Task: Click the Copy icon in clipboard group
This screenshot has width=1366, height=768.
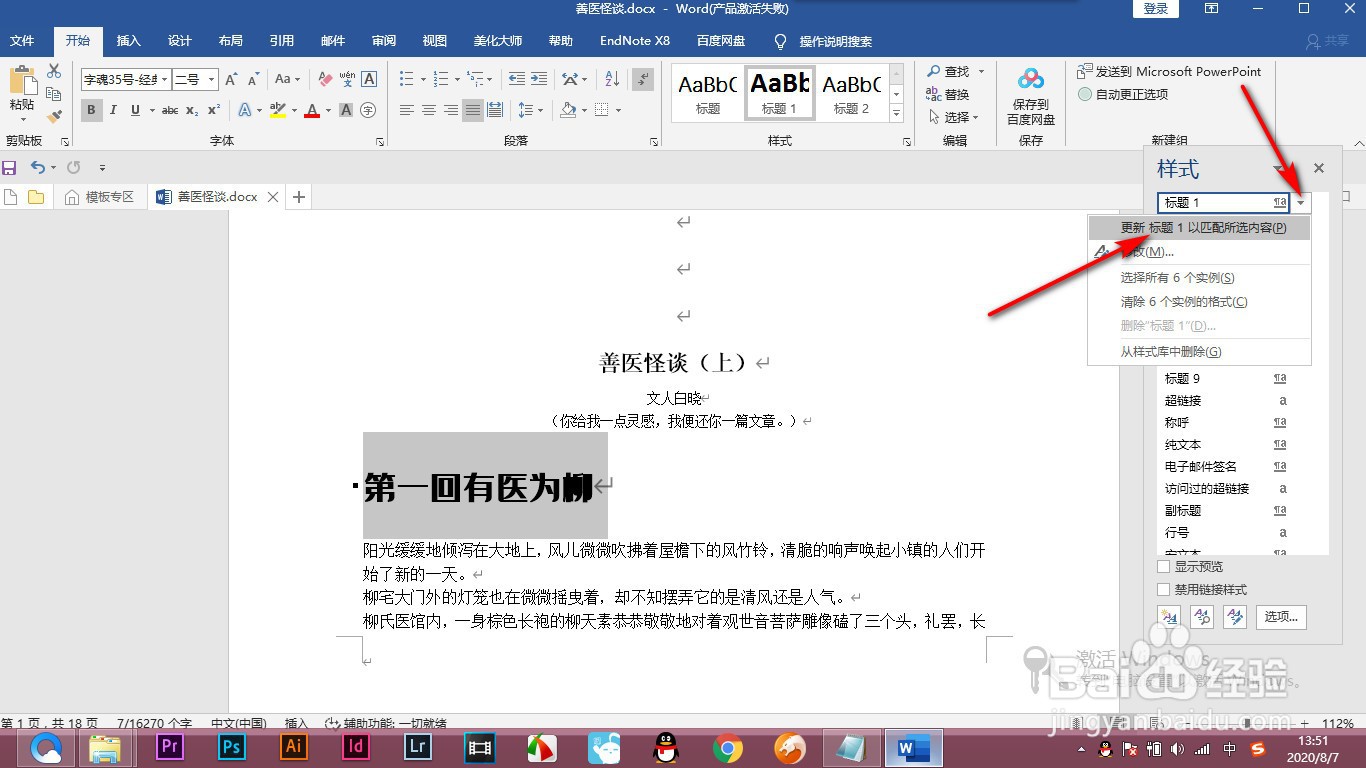Action: point(54,94)
